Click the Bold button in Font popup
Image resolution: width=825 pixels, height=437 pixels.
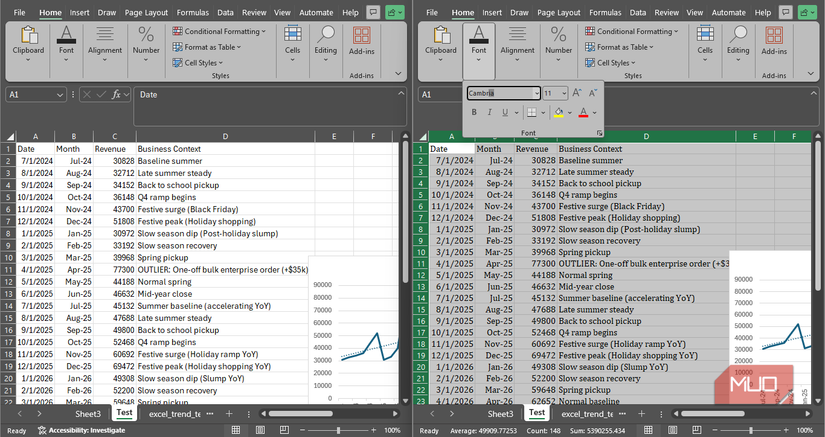point(474,112)
